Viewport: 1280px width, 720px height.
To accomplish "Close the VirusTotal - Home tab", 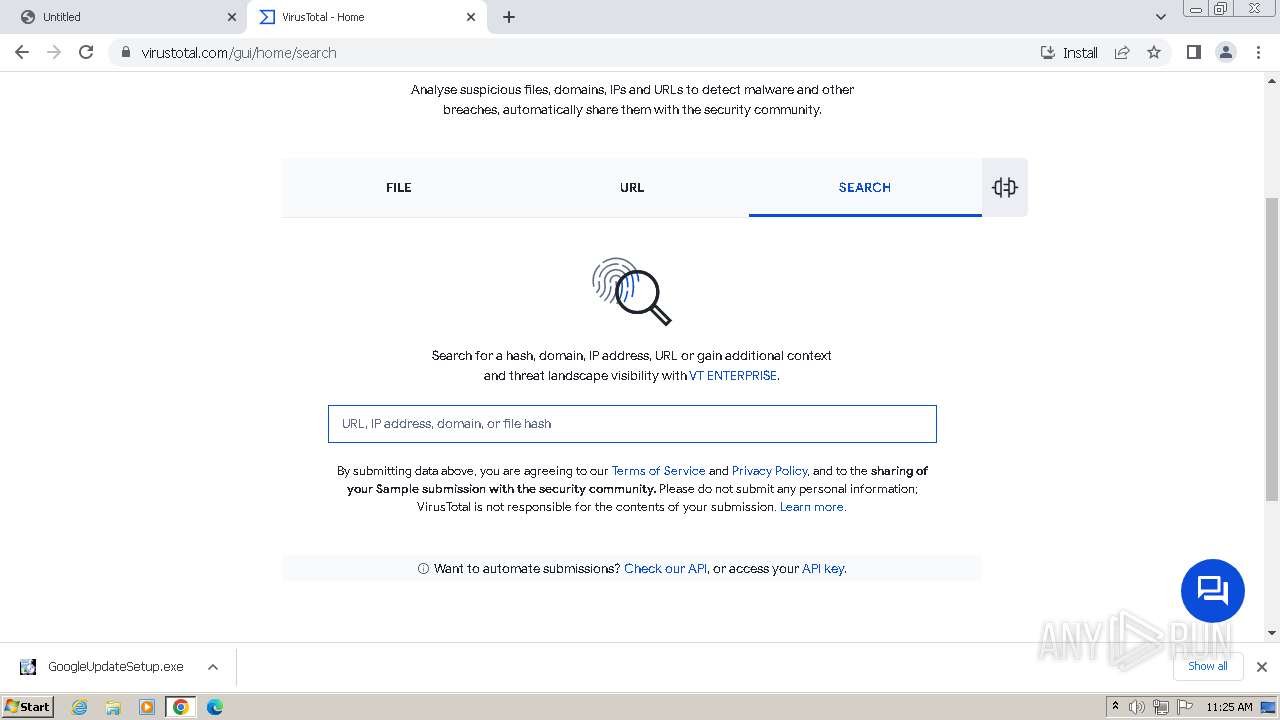I will [471, 17].
